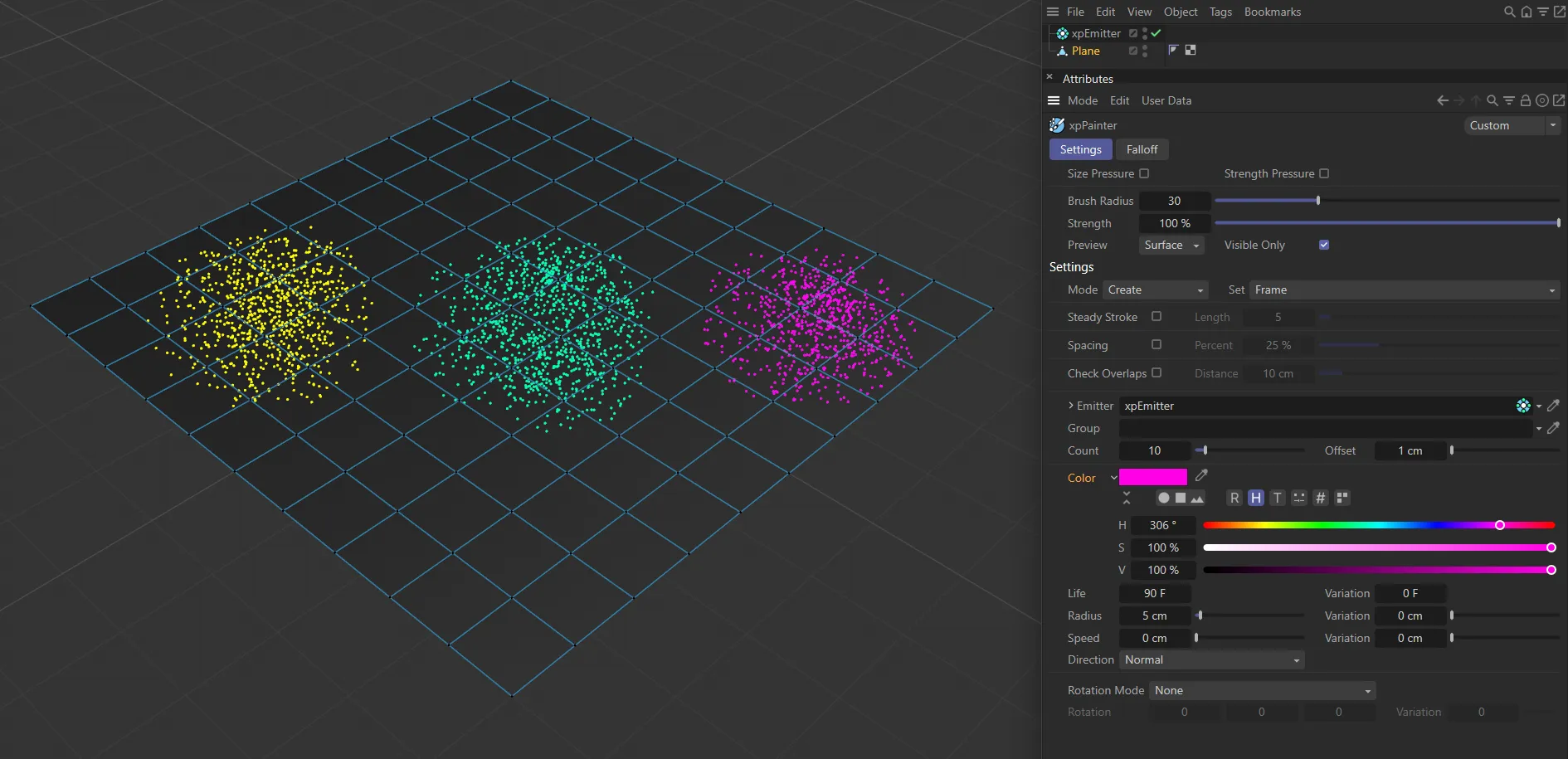
Task: Click the home icon in Object Manager
Action: [1527, 12]
